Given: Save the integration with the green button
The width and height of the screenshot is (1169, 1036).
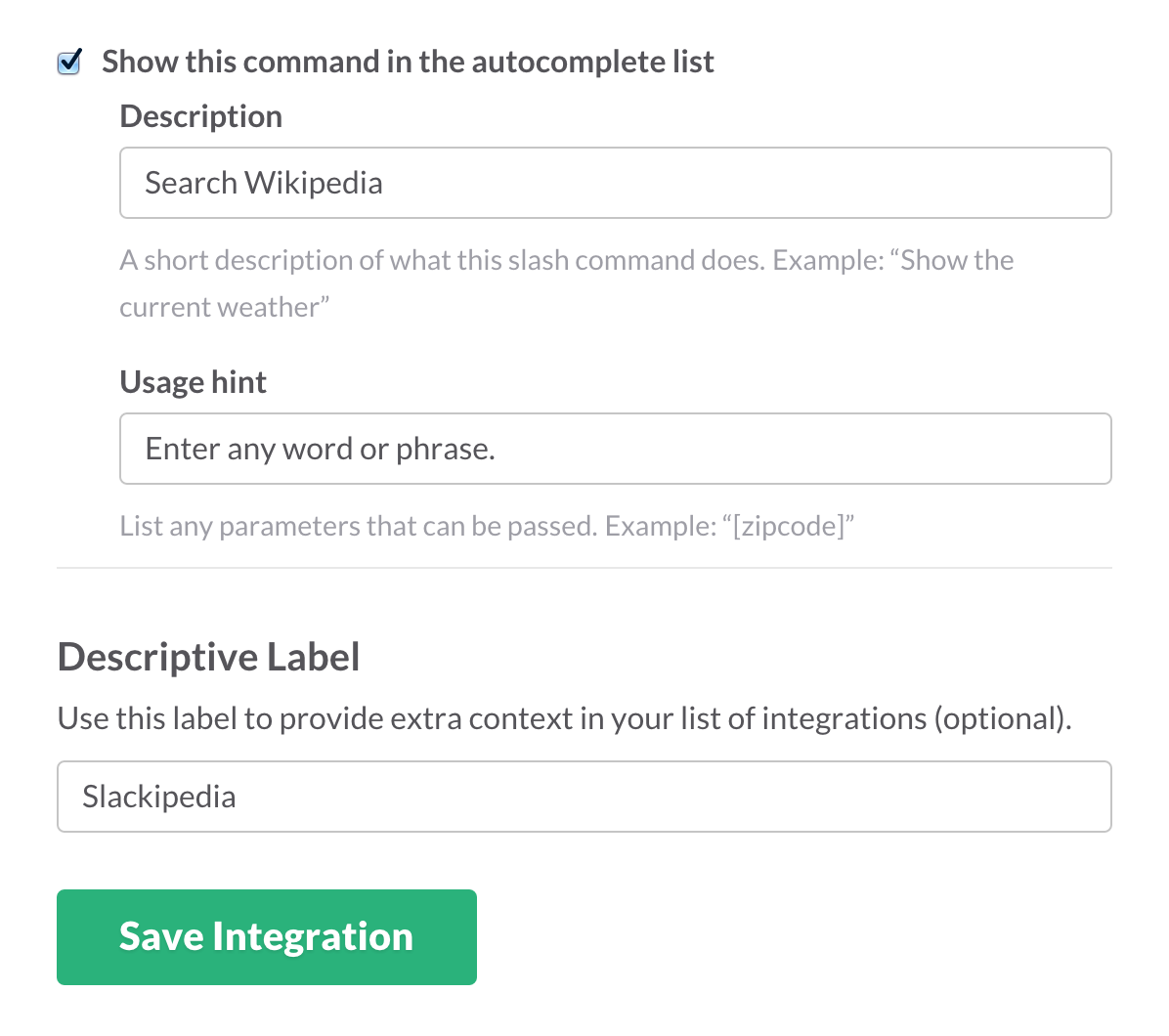Looking at the screenshot, I should [266, 937].
